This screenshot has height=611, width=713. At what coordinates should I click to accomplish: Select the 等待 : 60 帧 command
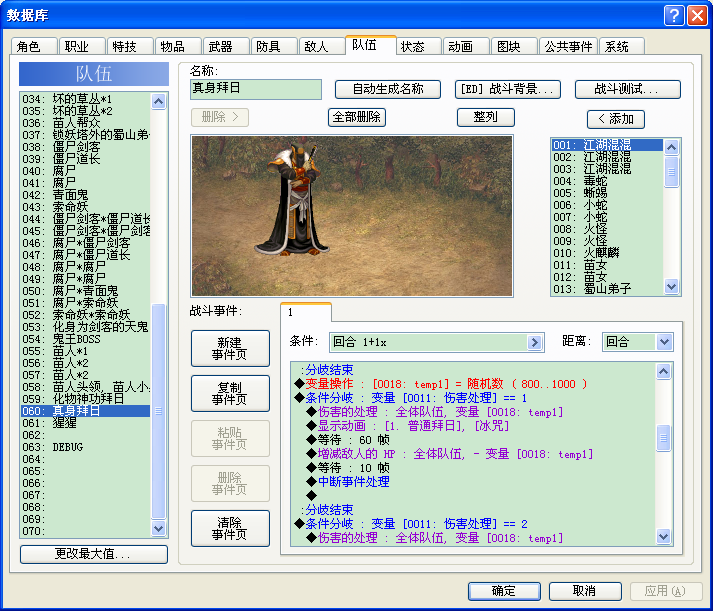[473, 440]
